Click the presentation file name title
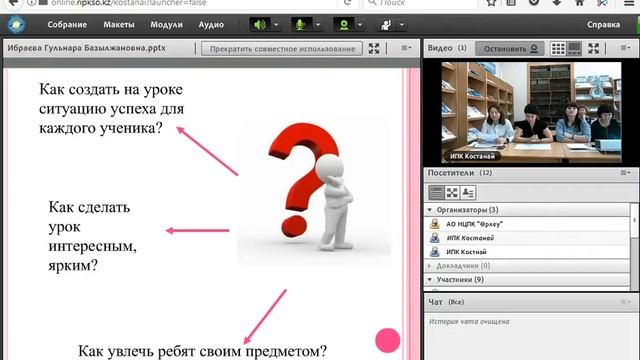640x360 pixels. click(87, 48)
